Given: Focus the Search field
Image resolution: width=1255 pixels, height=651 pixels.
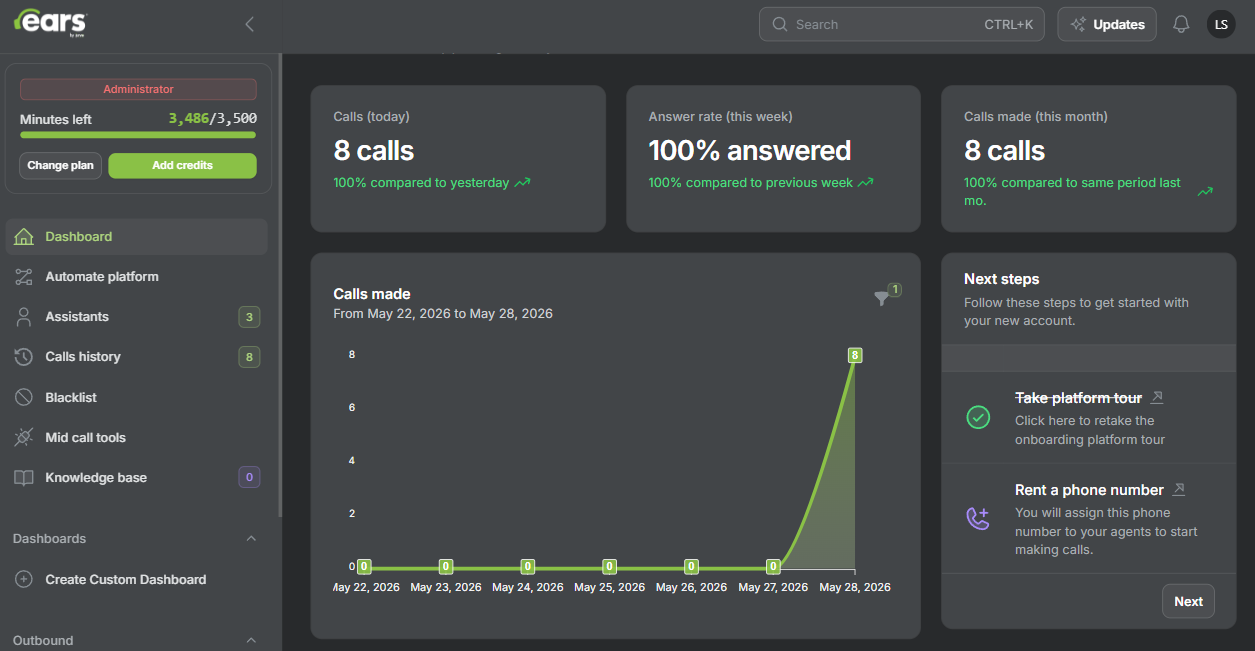Looking at the screenshot, I should click(902, 25).
